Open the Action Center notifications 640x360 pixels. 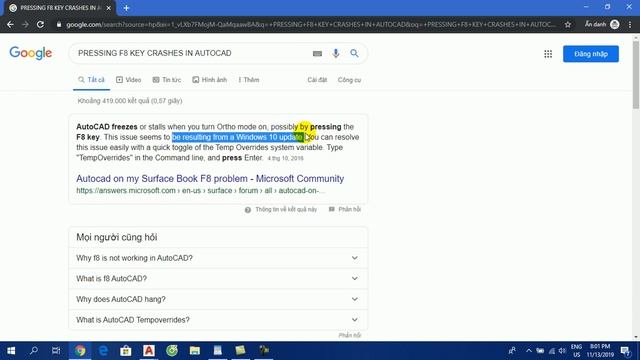click(625, 351)
